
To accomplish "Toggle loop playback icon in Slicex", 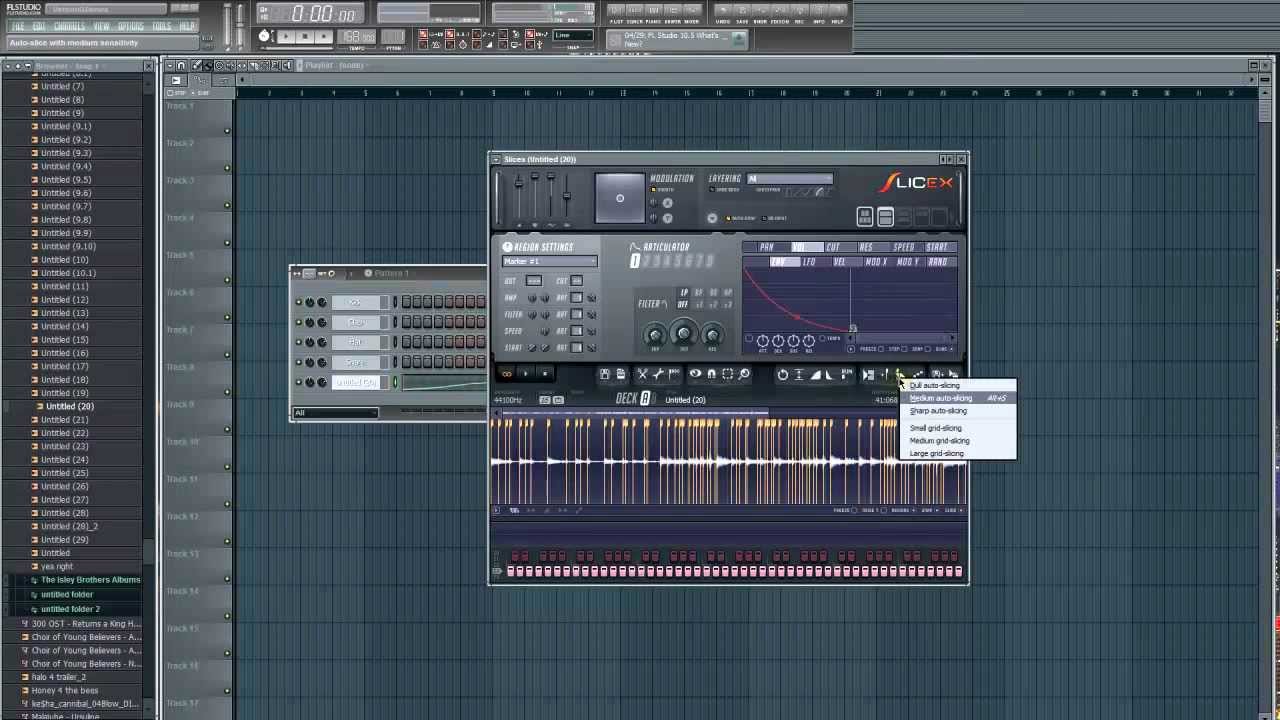I will pos(507,374).
